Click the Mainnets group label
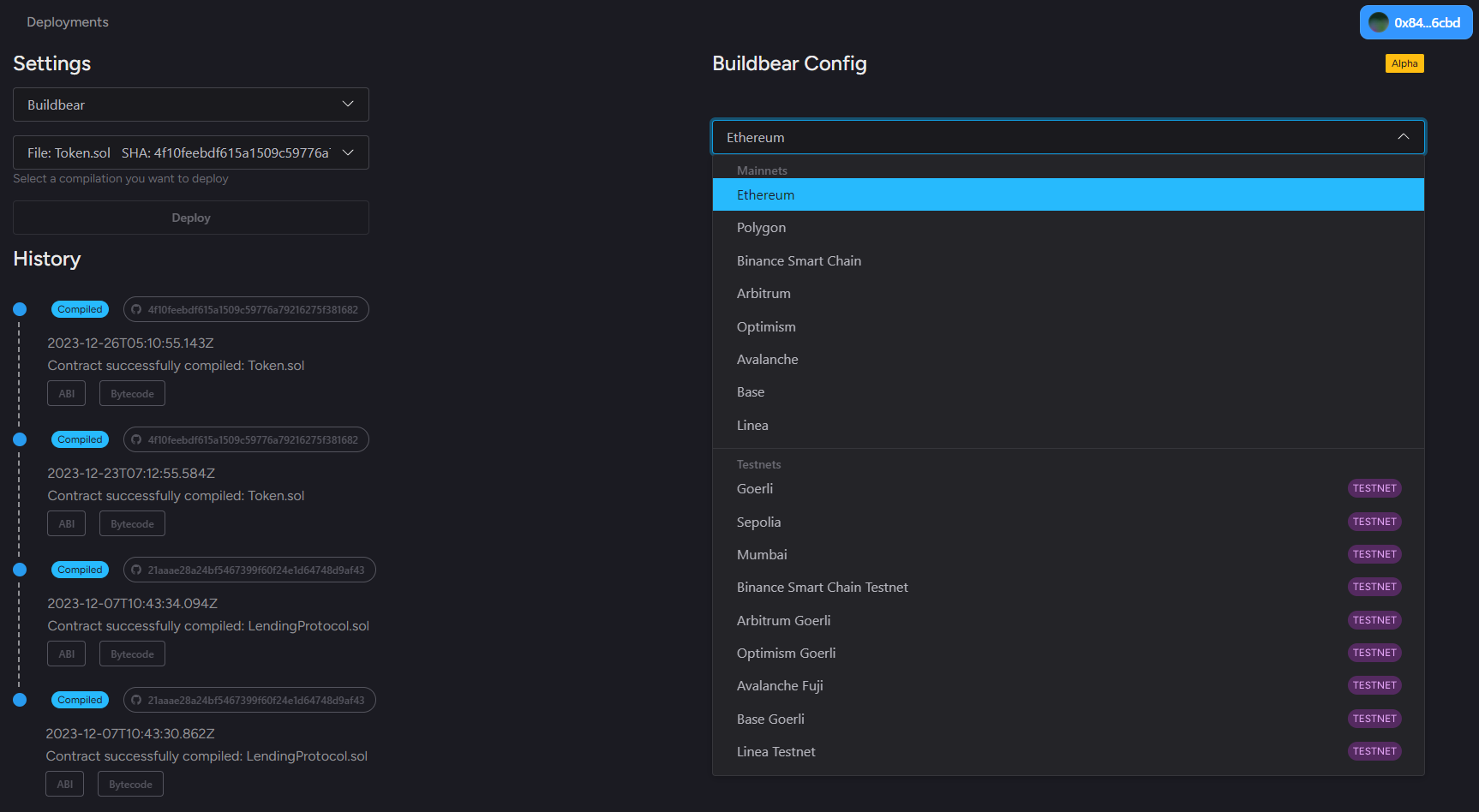Viewport: 1479px width, 812px height. pos(762,170)
